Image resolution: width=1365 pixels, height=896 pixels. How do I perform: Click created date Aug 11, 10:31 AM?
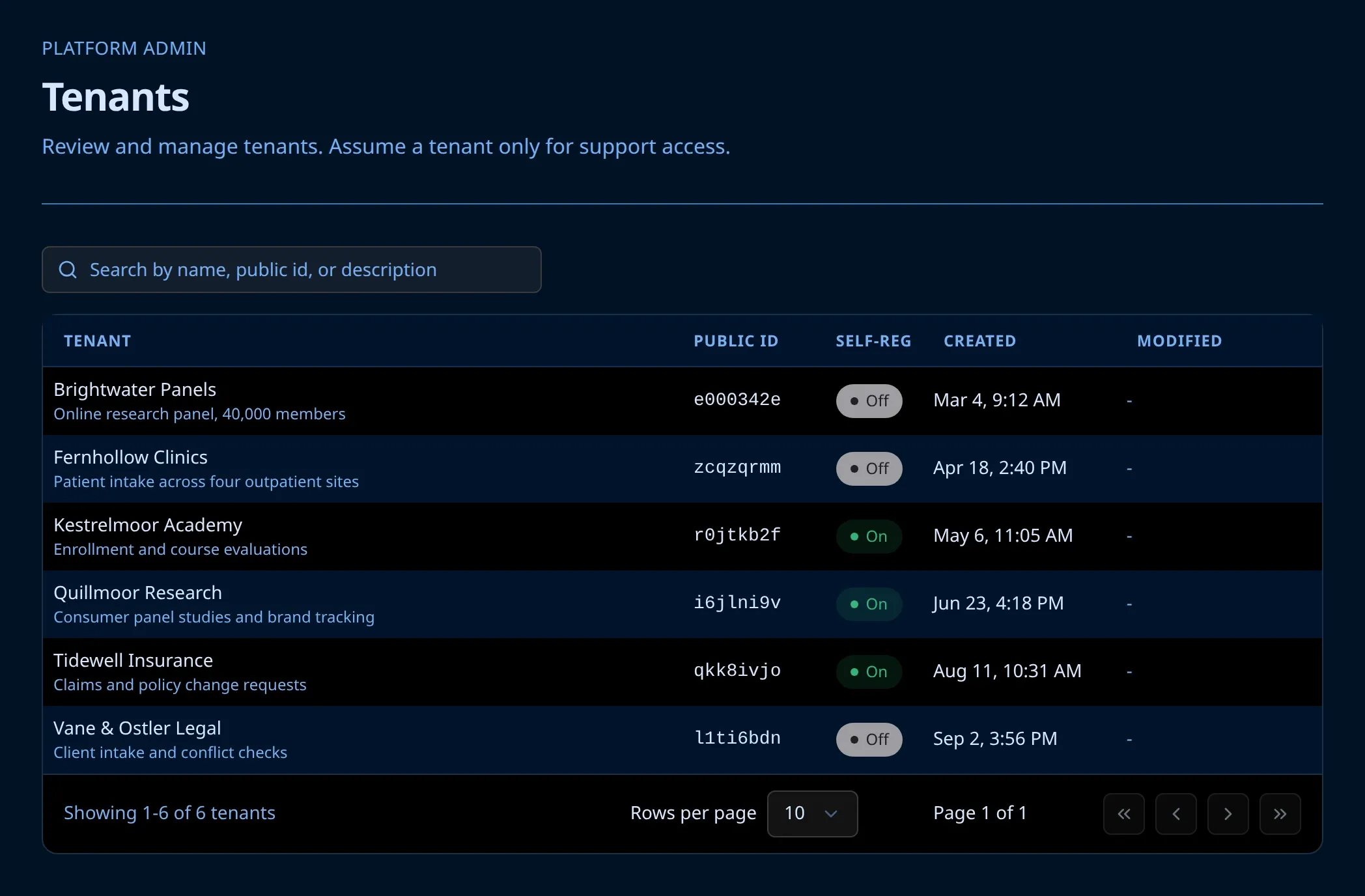pyautogui.click(x=1007, y=671)
